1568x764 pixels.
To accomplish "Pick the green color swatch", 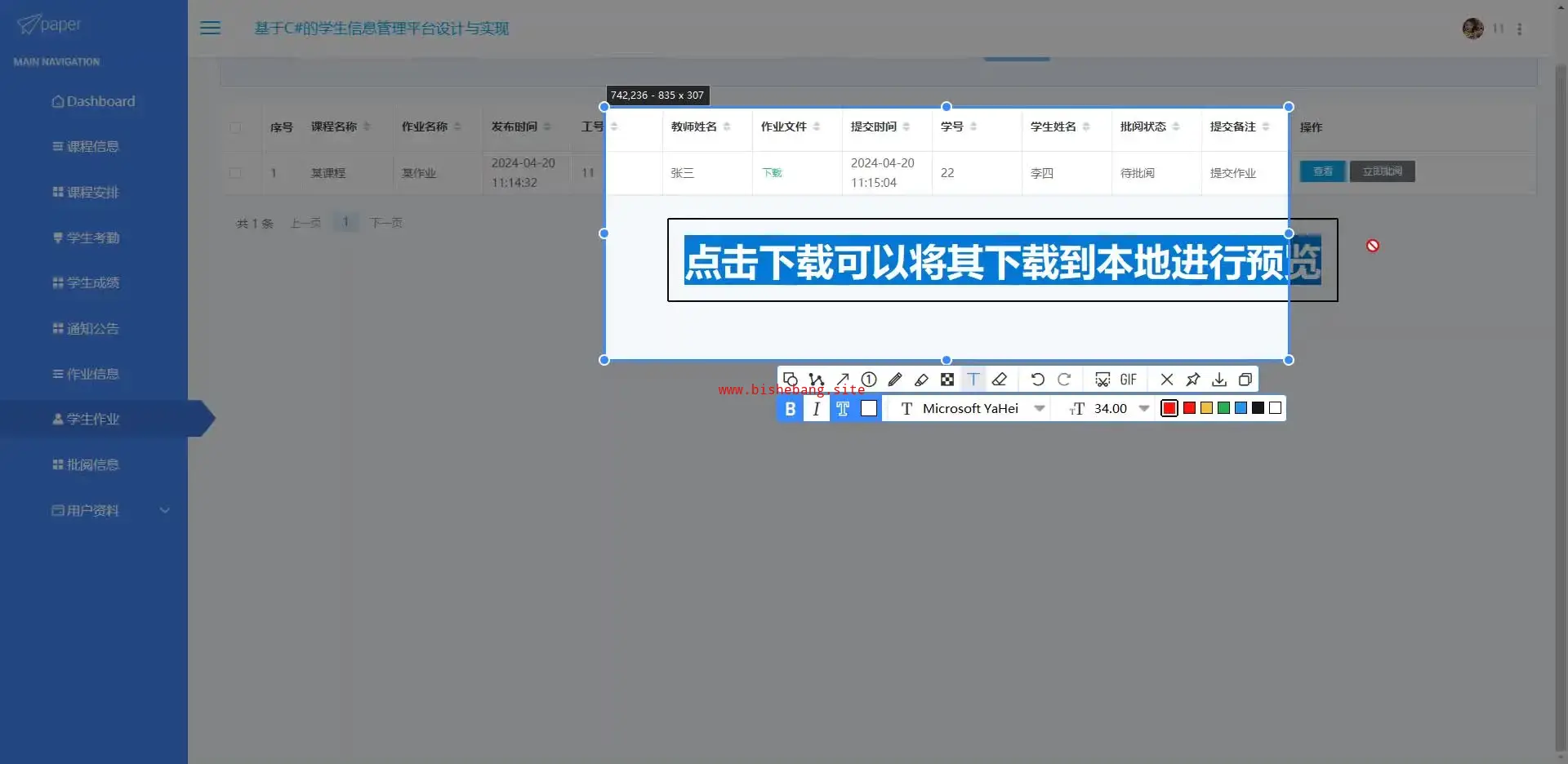I will 1223,409.
